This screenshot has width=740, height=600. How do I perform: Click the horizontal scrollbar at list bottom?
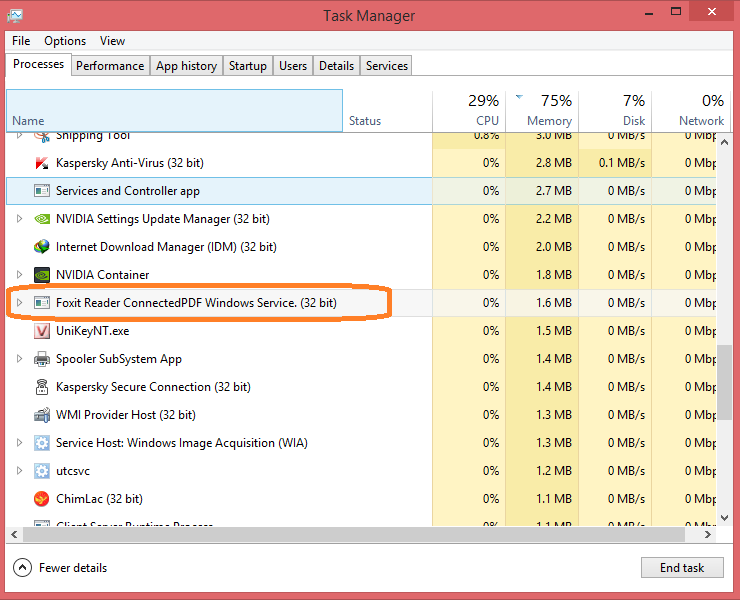click(x=350, y=533)
